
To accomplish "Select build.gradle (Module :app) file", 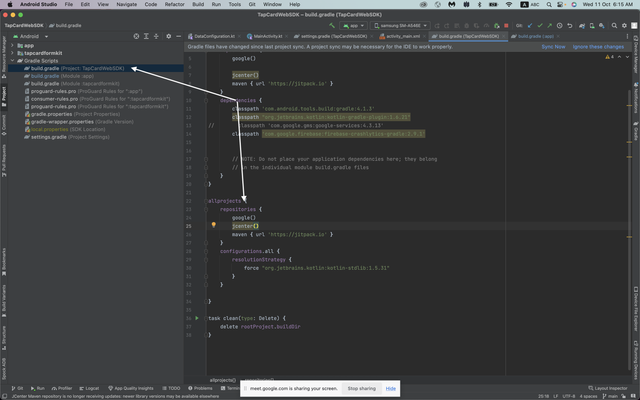I will pos(59,76).
